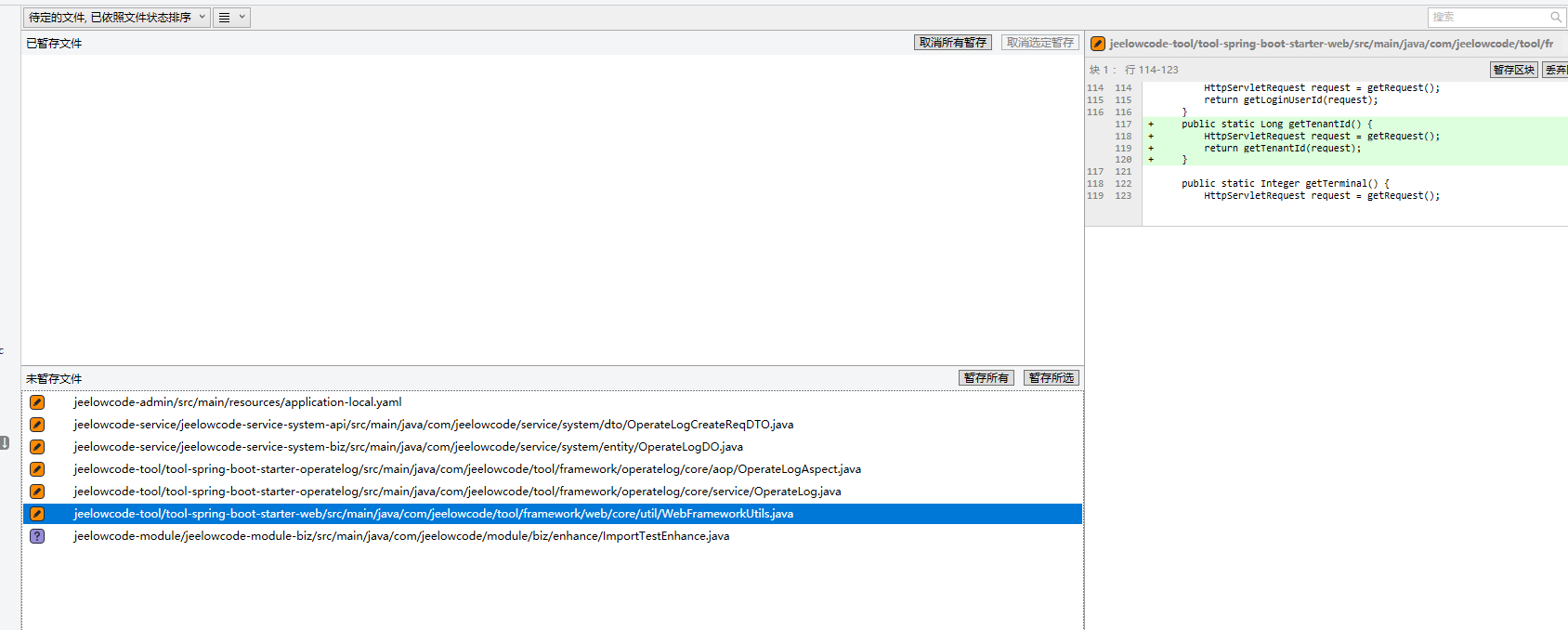
Task: Click modified icon next to OperateLogCreateReqDTO.java
Action: 37,425
